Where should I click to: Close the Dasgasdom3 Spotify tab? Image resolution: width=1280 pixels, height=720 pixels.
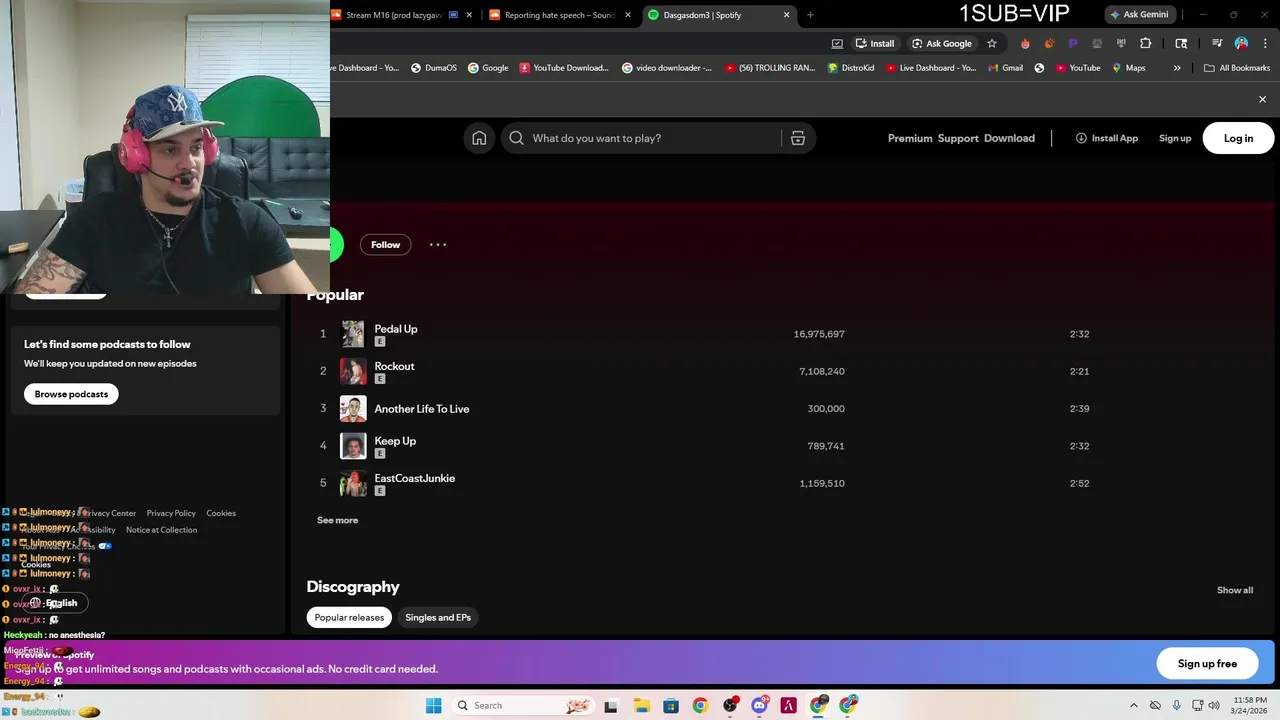[786, 15]
